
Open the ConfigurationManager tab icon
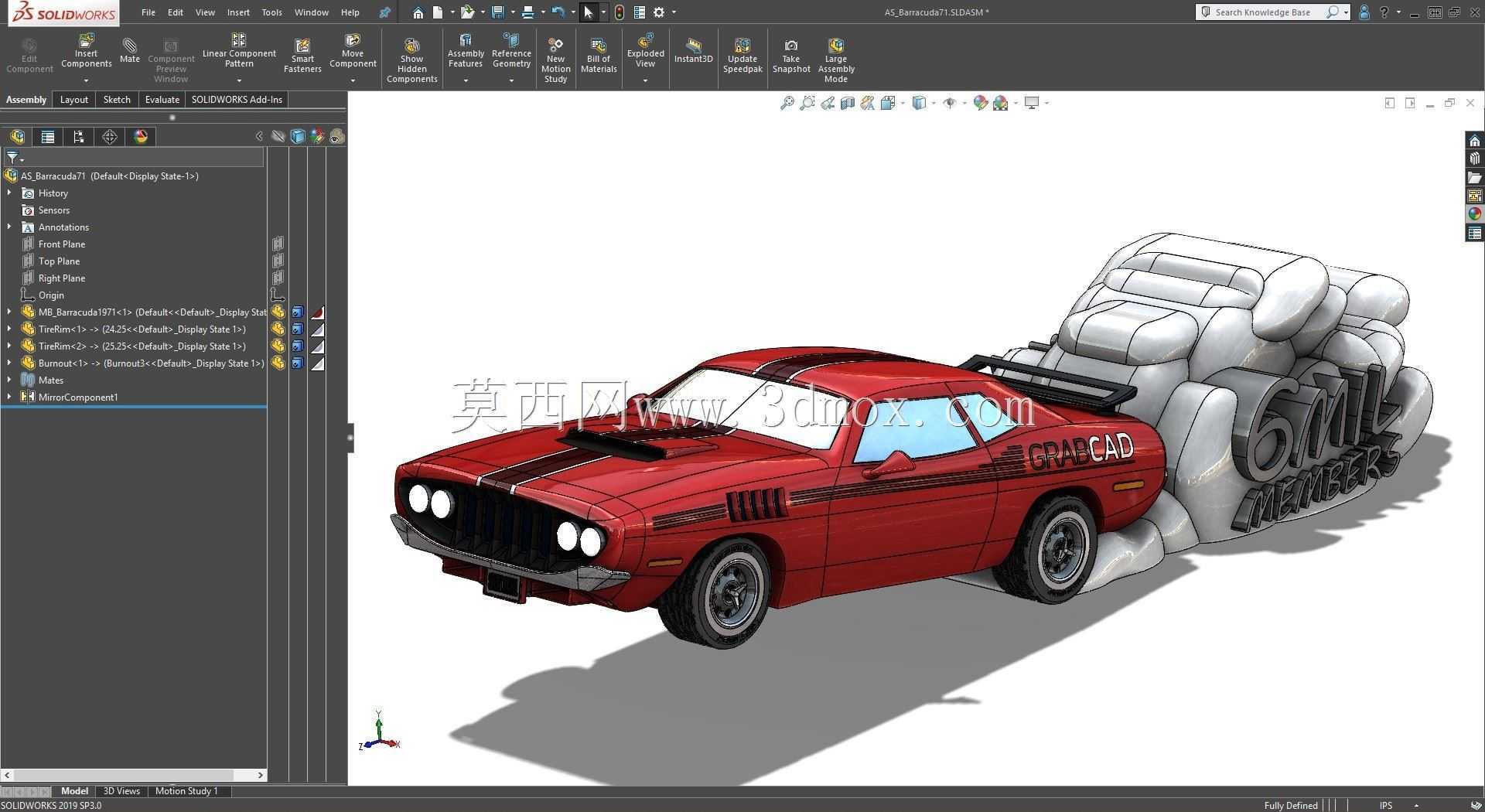79,137
